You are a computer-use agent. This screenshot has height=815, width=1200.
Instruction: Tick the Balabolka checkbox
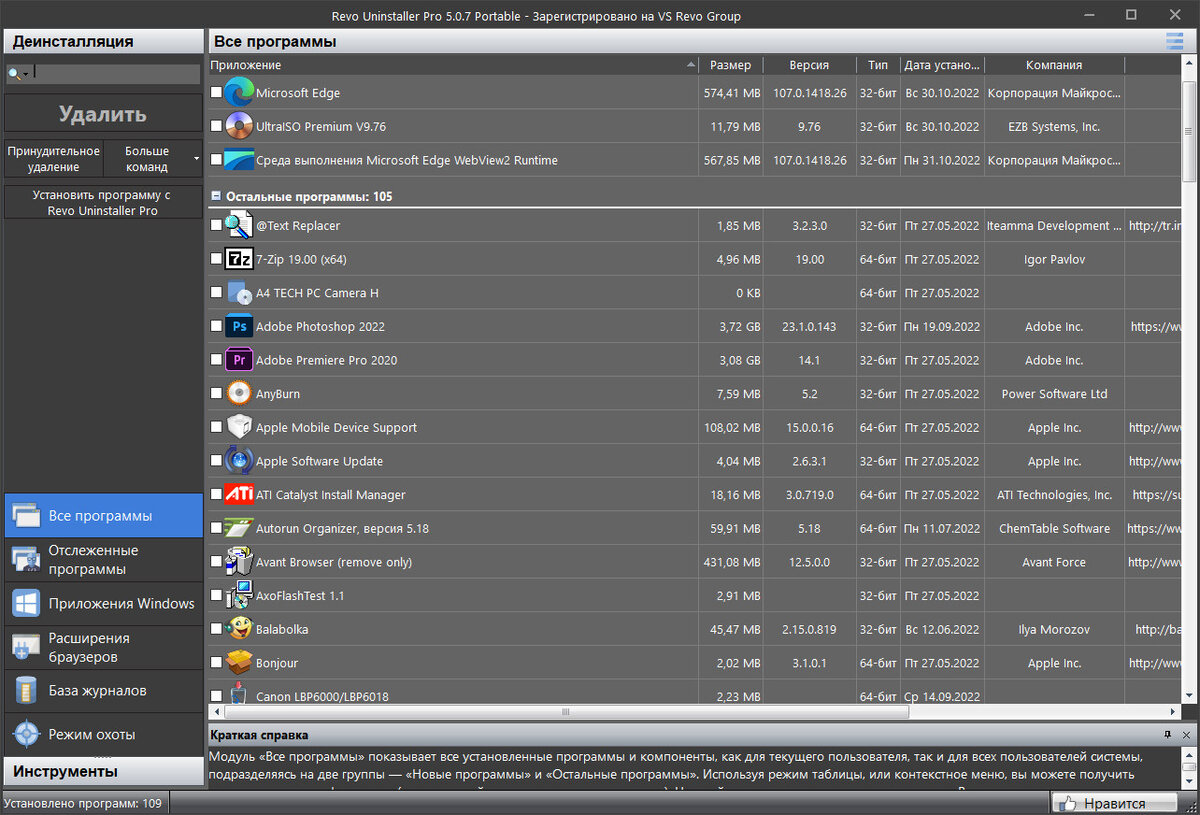tap(216, 629)
